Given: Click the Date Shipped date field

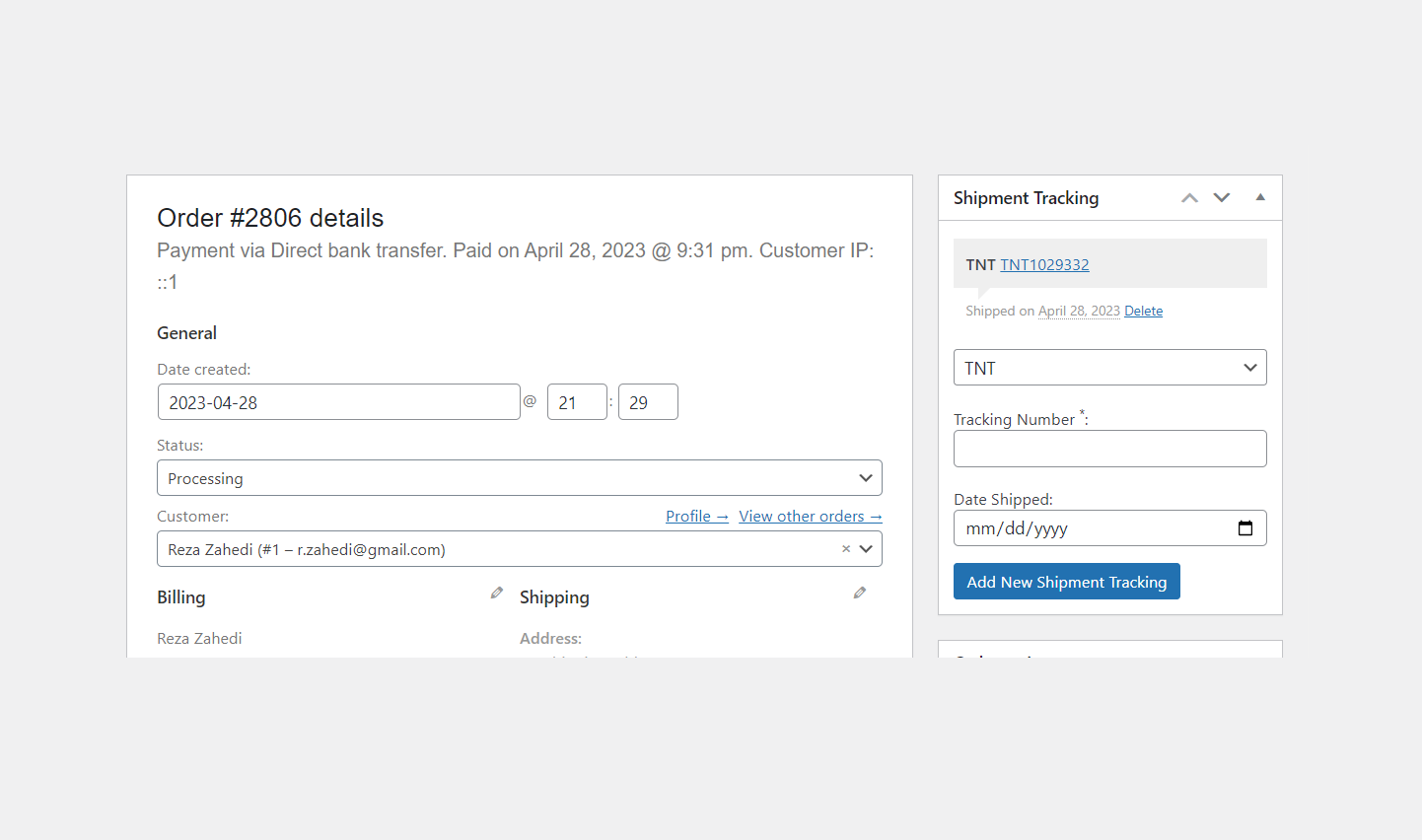Looking at the screenshot, I should (1110, 528).
